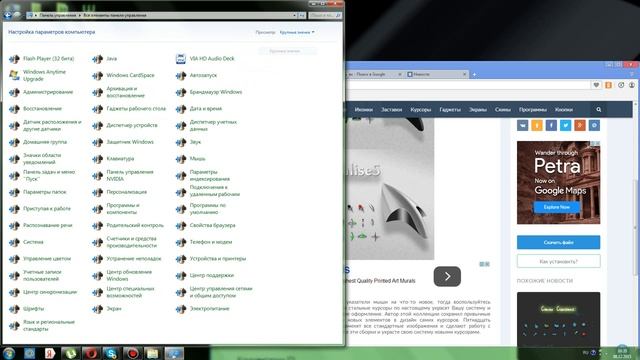This screenshot has height=360, width=640.
Task: Open Курсоры section in site menu
Action: pyautogui.click(x=421, y=110)
